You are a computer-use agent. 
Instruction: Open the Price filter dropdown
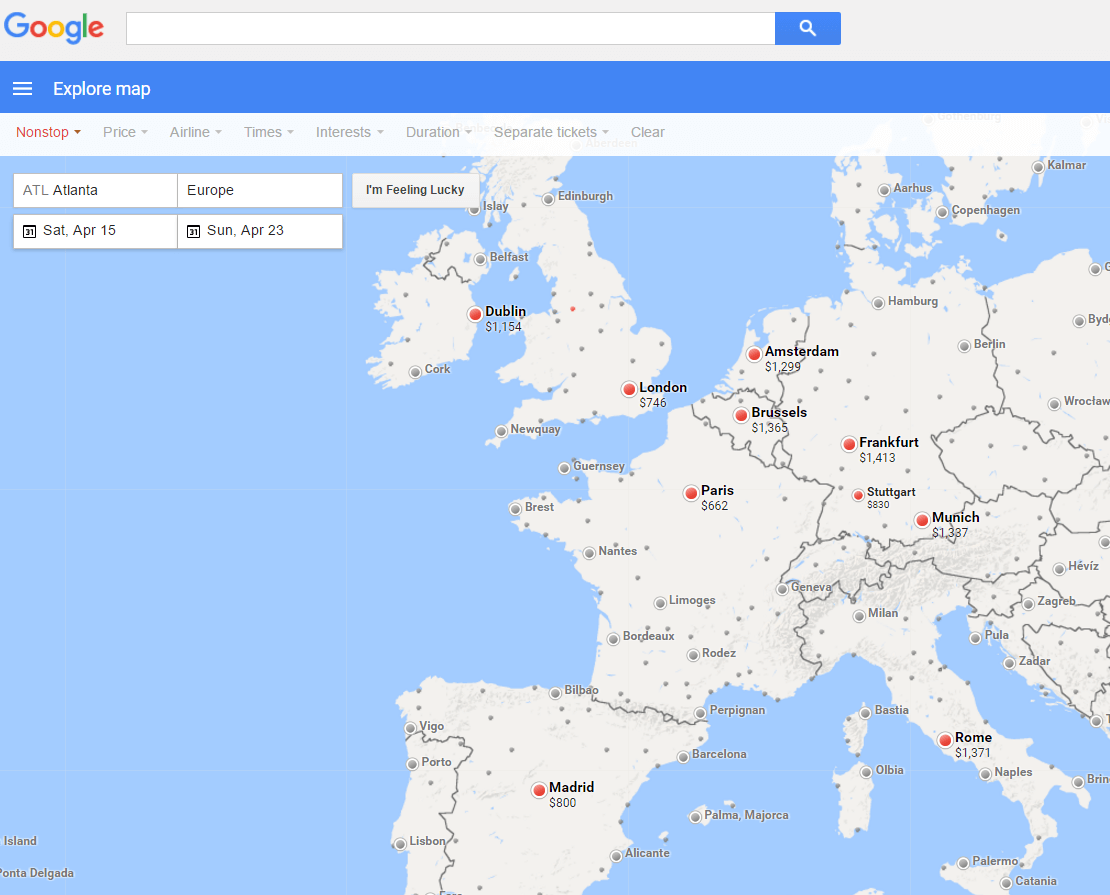click(x=125, y=132)
